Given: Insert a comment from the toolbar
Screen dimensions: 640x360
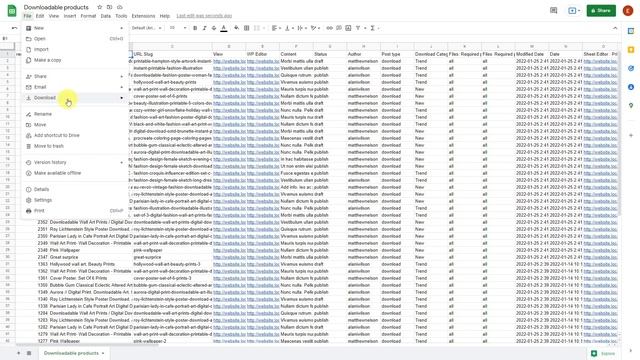Looking at the screenshot, I should (339, 28).
